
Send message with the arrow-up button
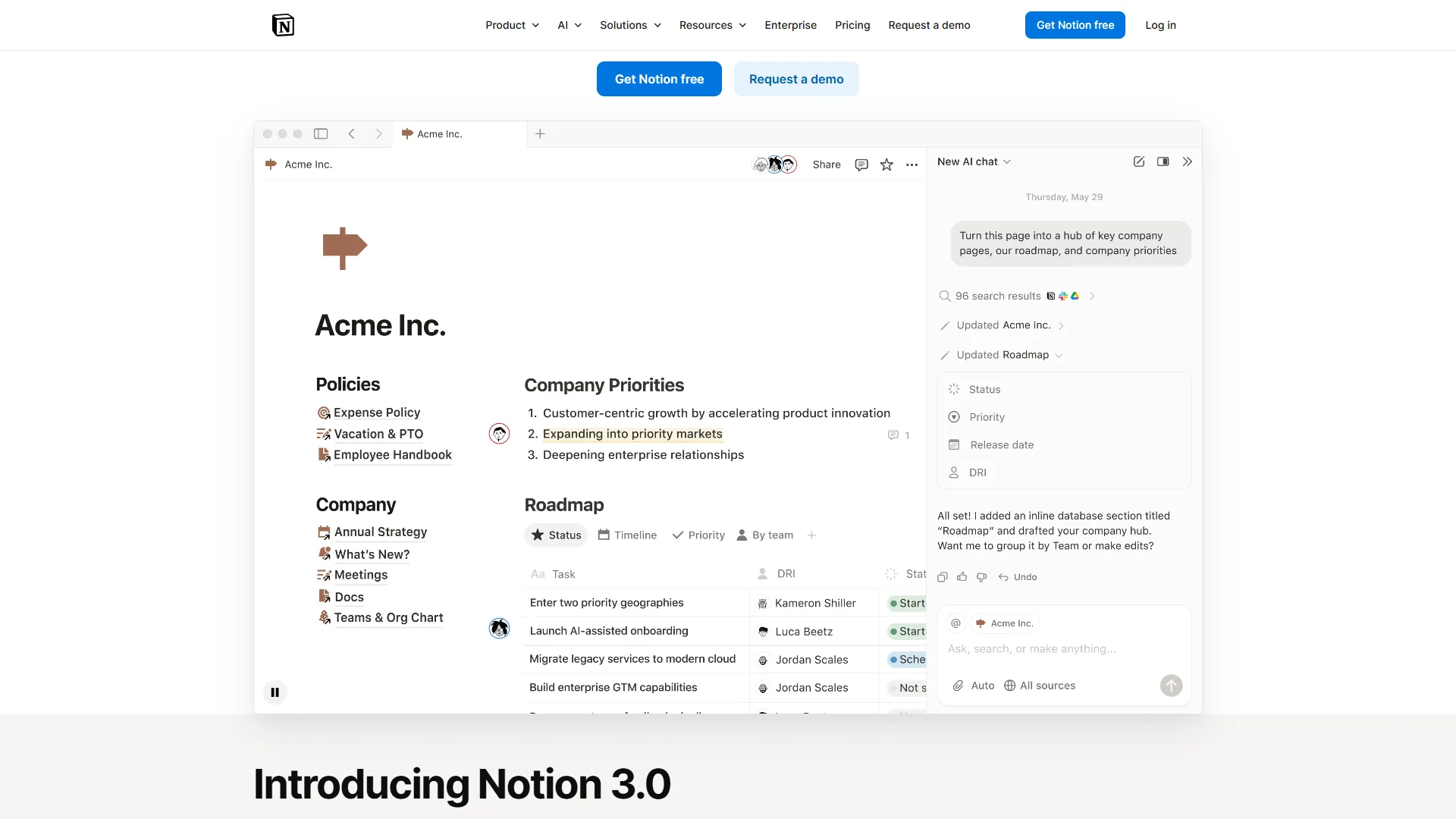(x=1171, y=686)
